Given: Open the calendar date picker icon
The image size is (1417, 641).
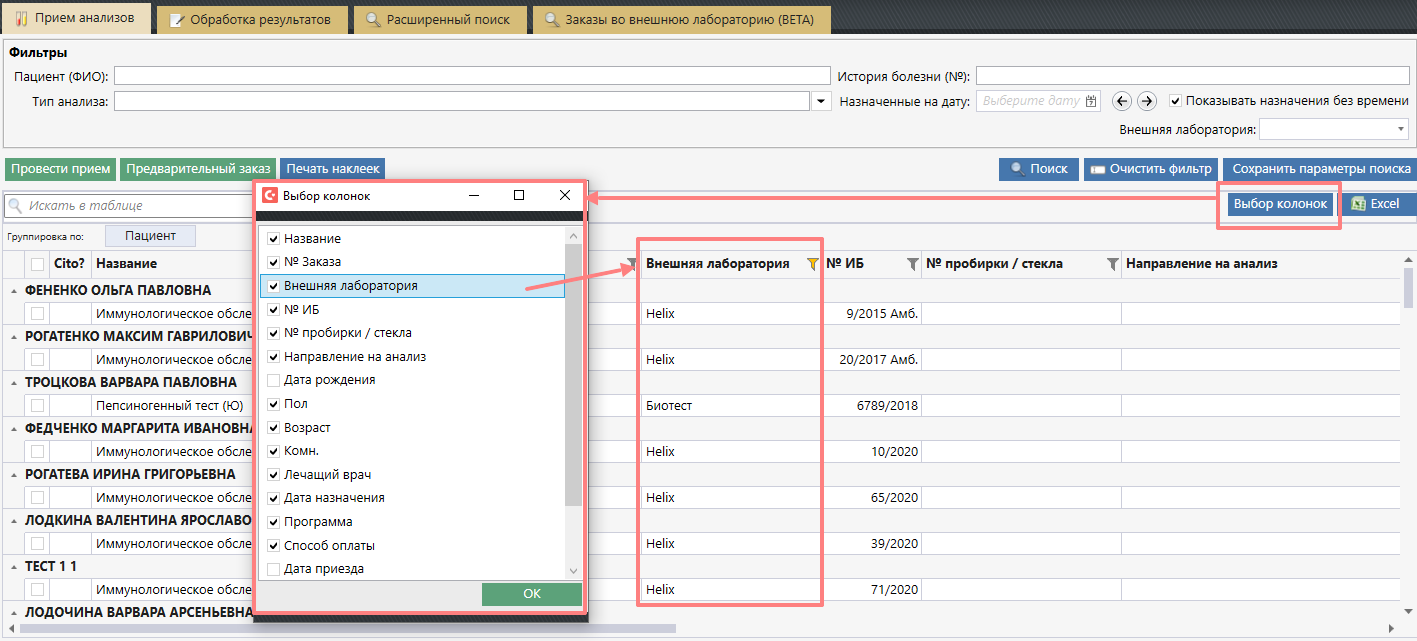Looking at the screenshot, I should point(1091,101).
